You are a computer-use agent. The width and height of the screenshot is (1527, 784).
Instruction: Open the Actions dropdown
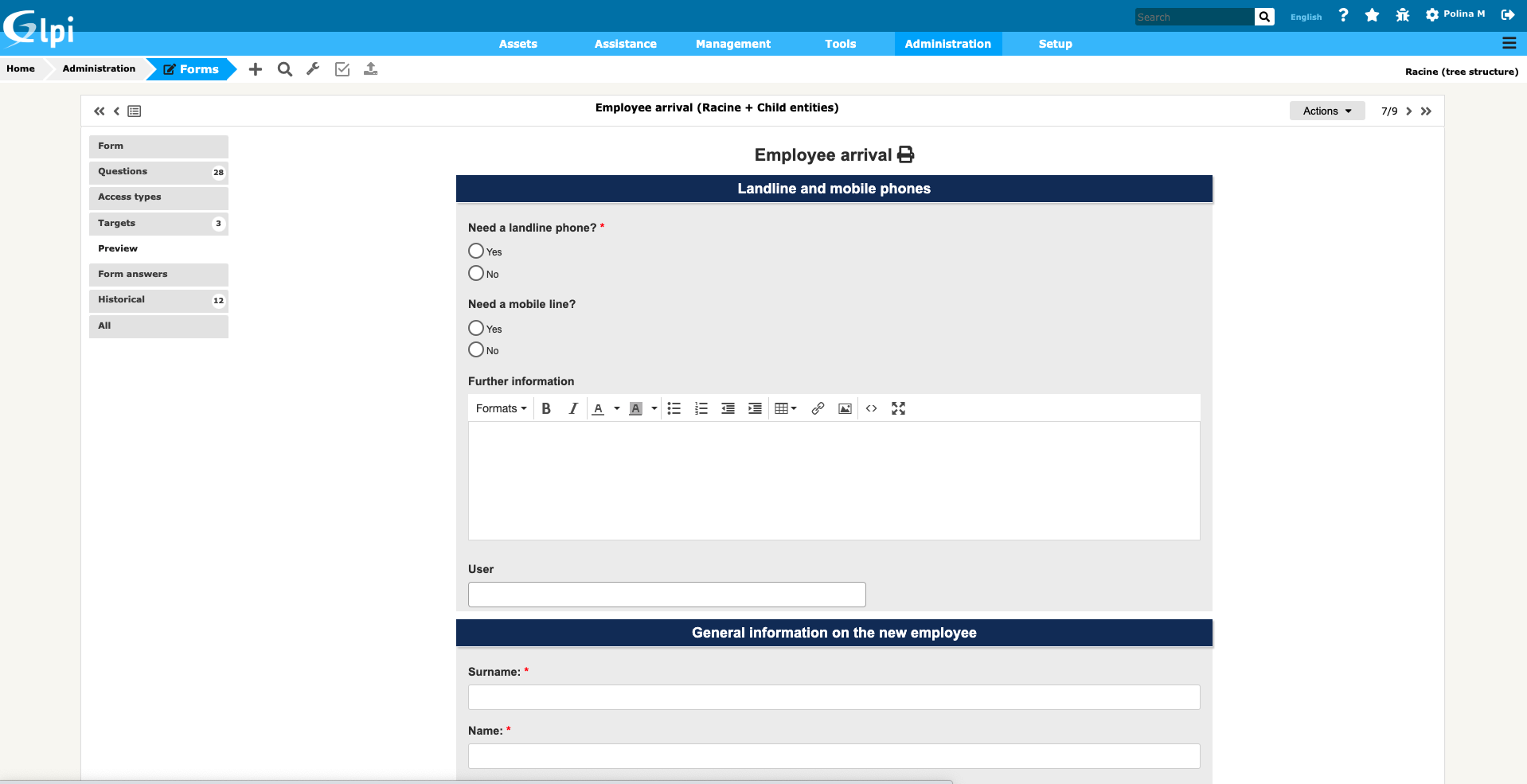click(x=1327, y=111)
